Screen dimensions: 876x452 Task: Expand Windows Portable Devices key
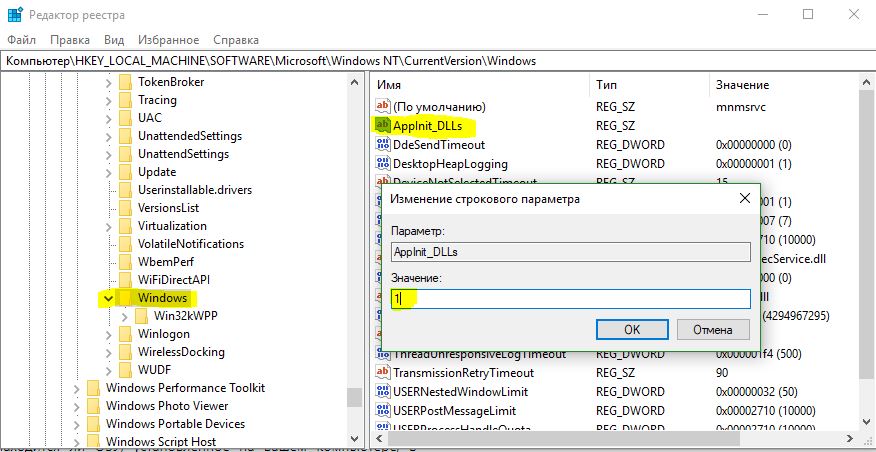click(77, 424)
